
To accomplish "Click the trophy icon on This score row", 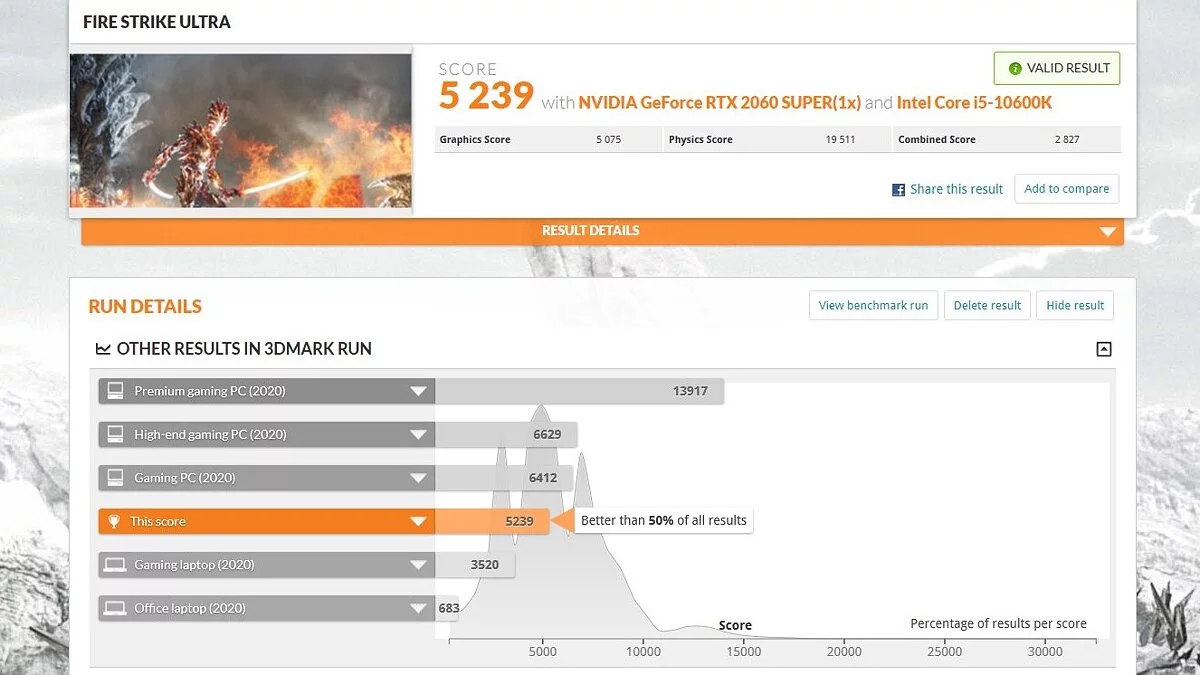I will [x=115, y=521].
